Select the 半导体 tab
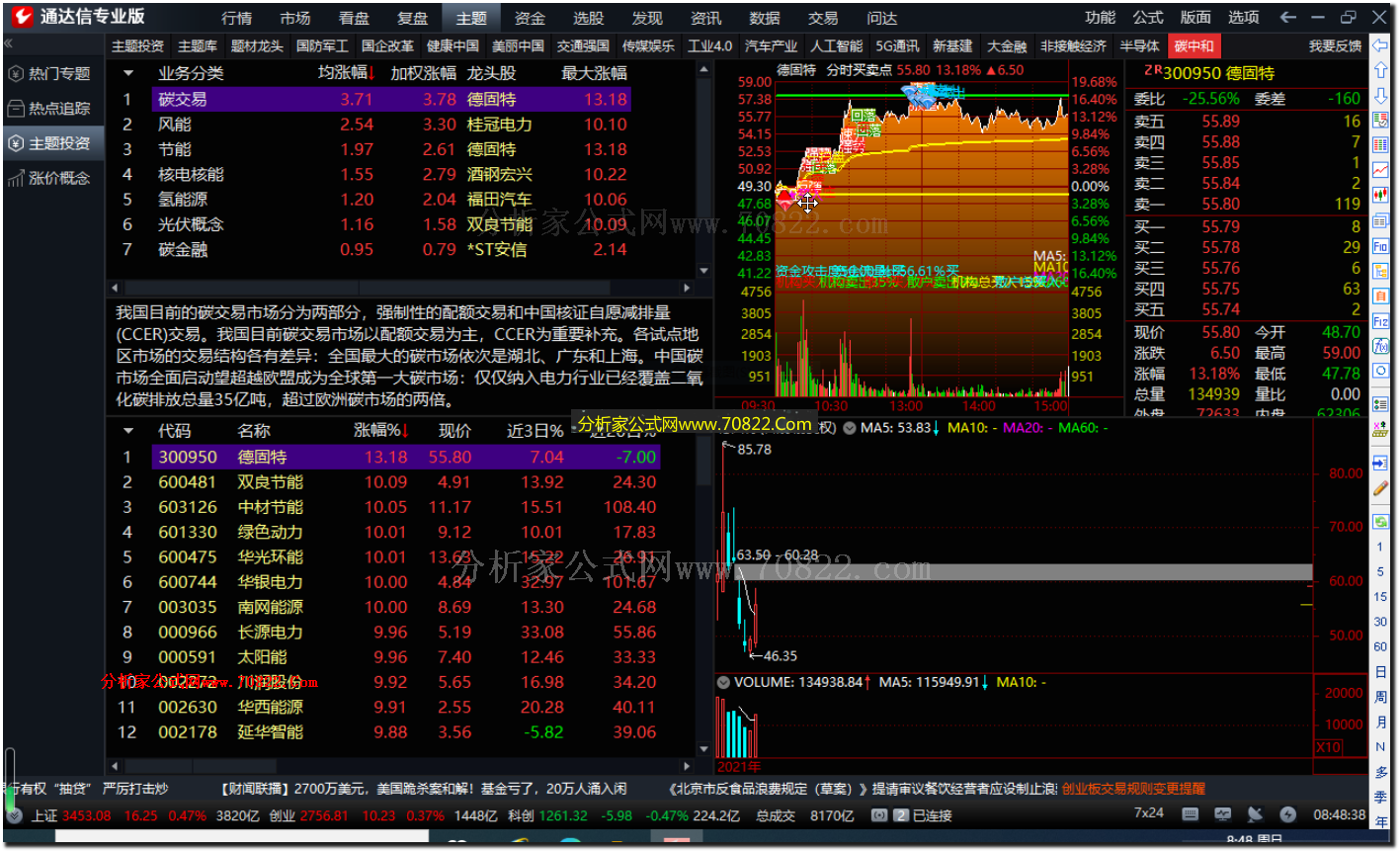1400x851 pixels. (x=1139, y=45)
